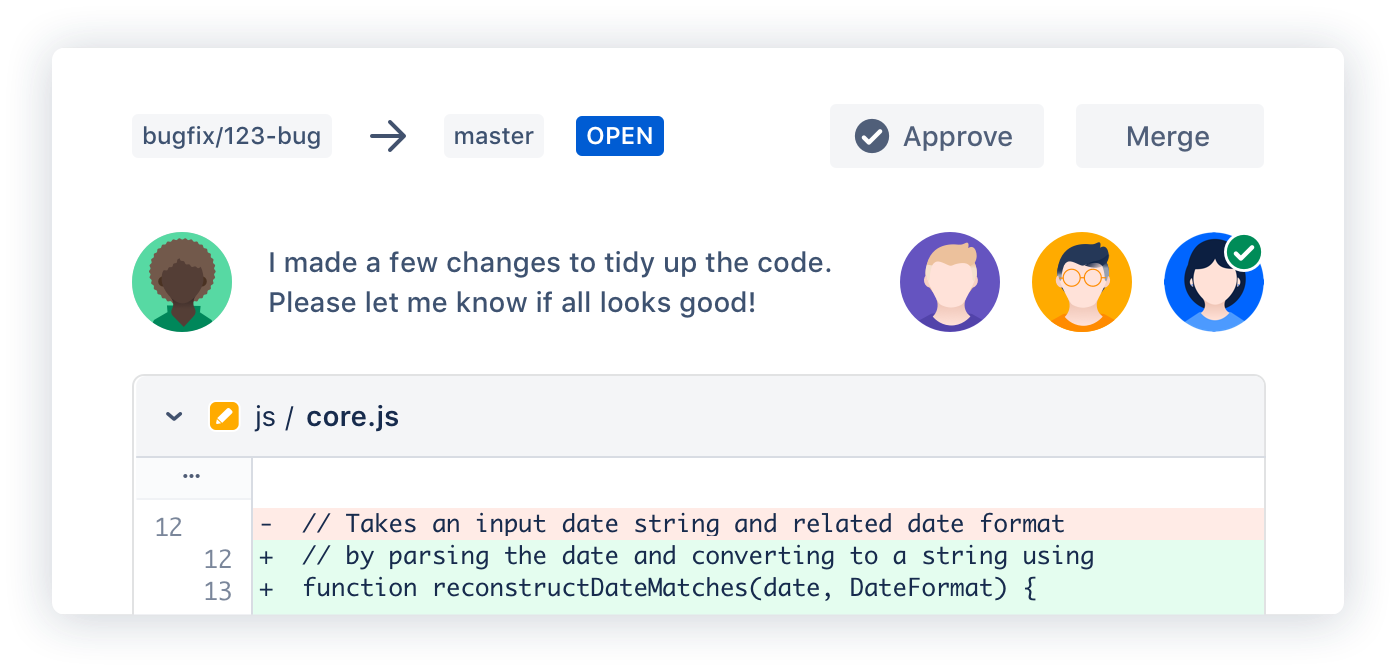Click the Approve button
The width and height of the screenshot is (1396, 670).
936,136
